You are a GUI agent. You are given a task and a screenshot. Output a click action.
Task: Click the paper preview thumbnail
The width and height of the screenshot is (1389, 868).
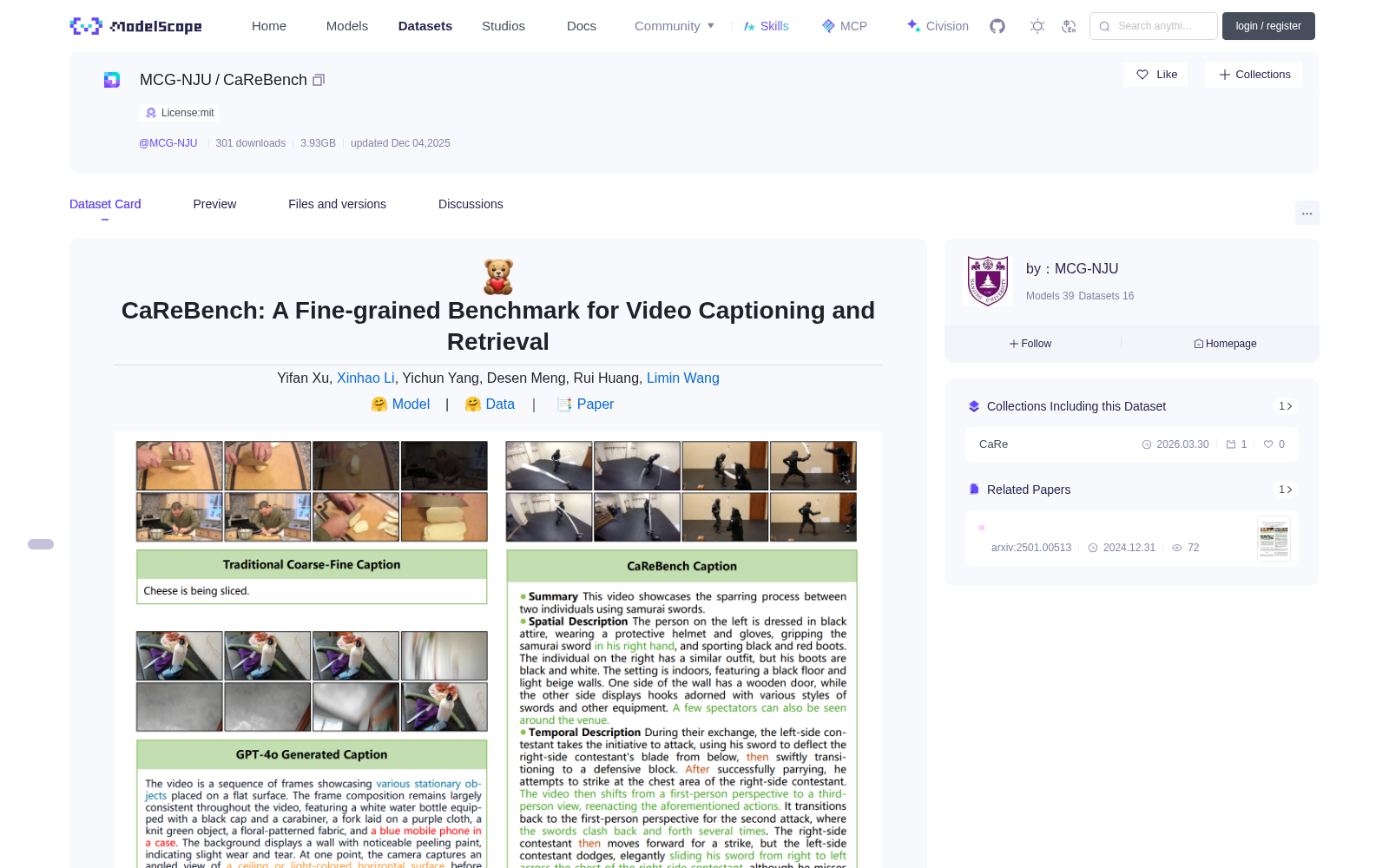(1274, 539)
